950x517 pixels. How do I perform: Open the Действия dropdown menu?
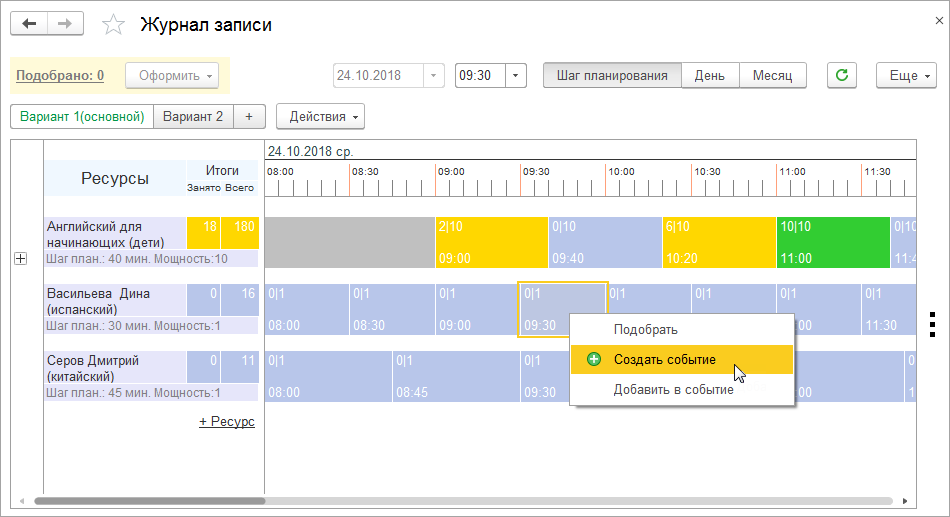[x=320, y=116]
